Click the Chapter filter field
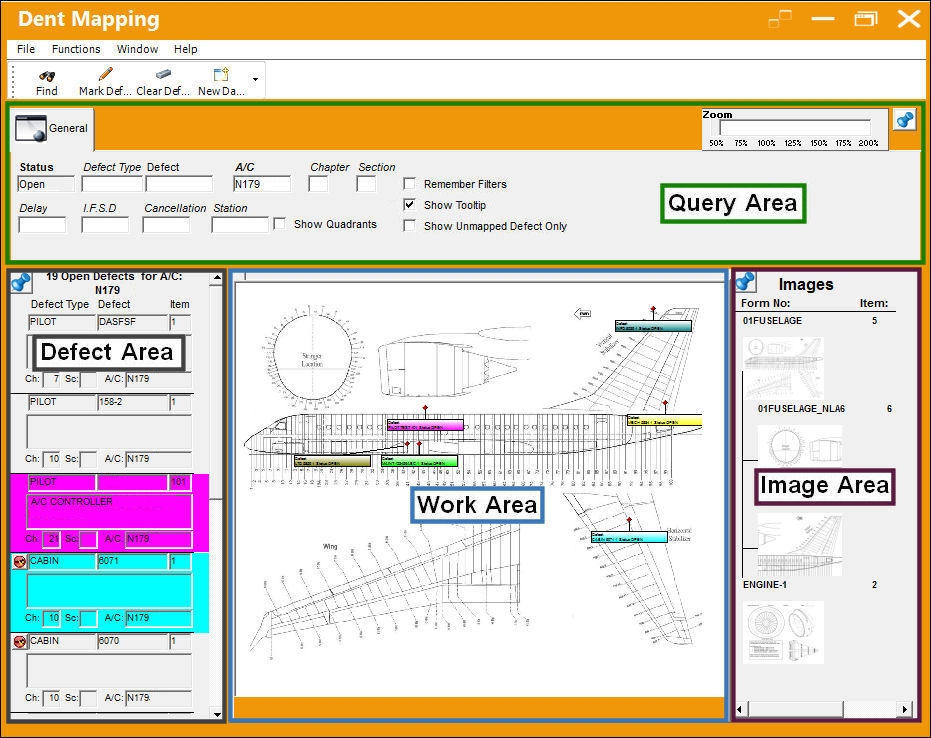 point(318,184)
